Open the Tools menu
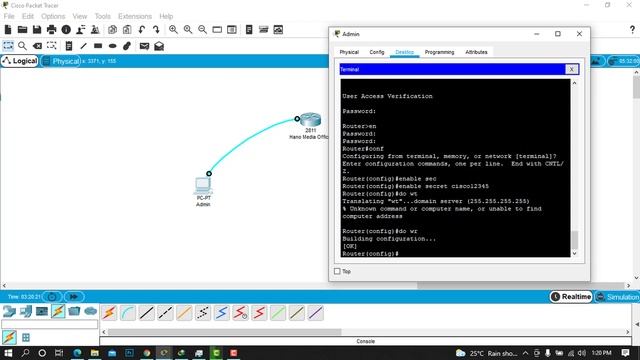 coord(102,16)
